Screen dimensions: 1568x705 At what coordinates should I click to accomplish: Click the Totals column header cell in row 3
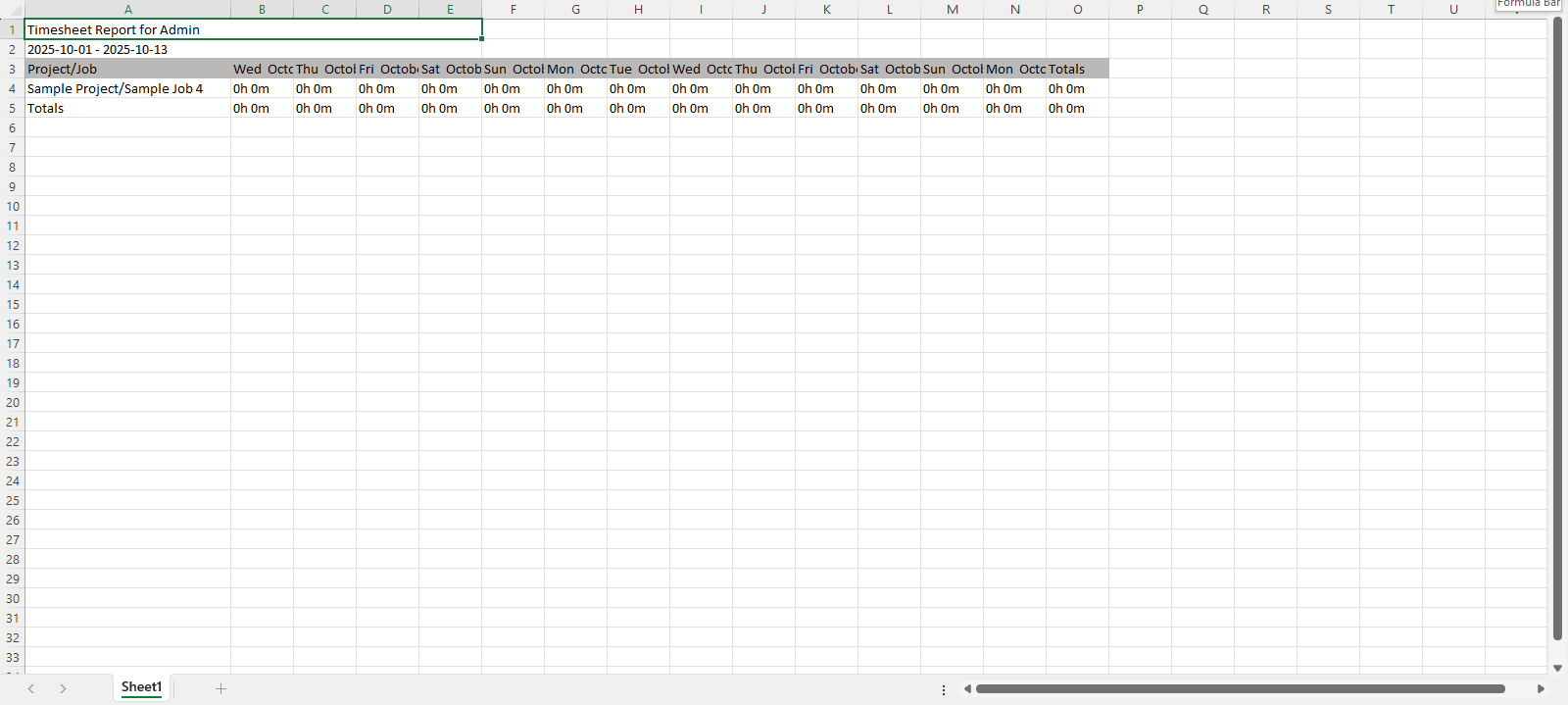tap(1077, 69)
